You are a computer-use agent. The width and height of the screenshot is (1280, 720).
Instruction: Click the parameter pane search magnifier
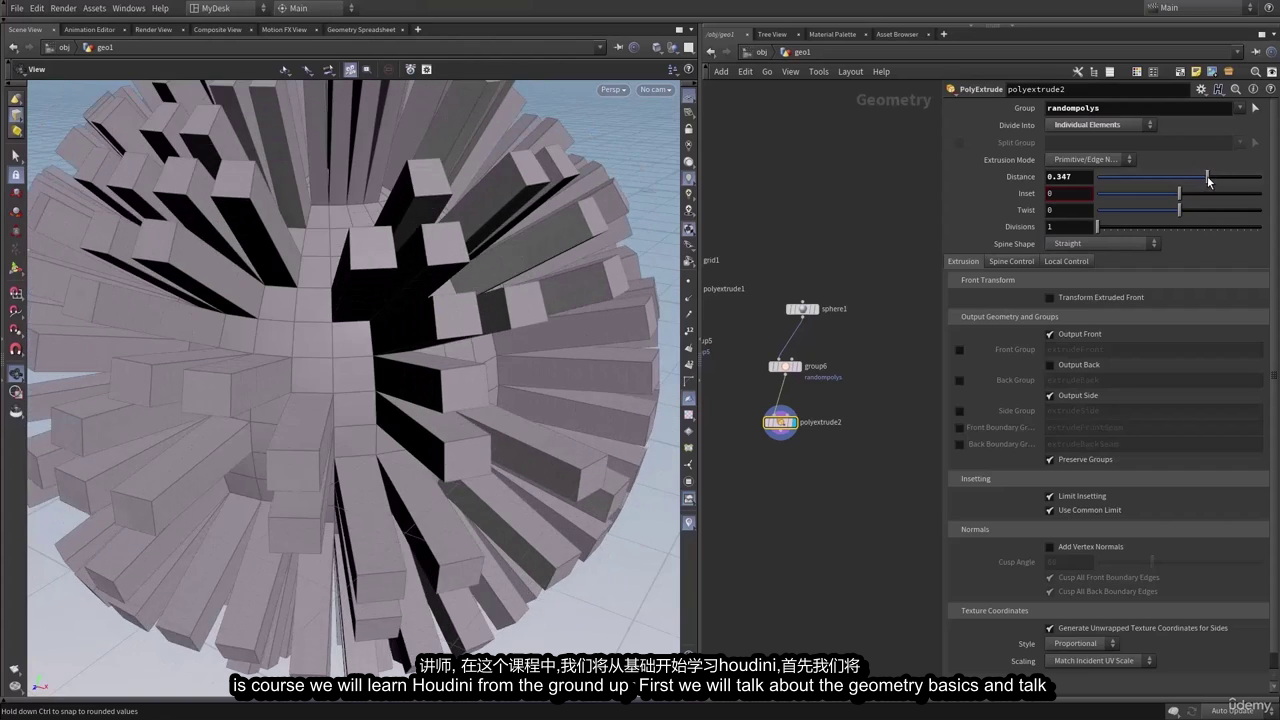pos(1236,89)
